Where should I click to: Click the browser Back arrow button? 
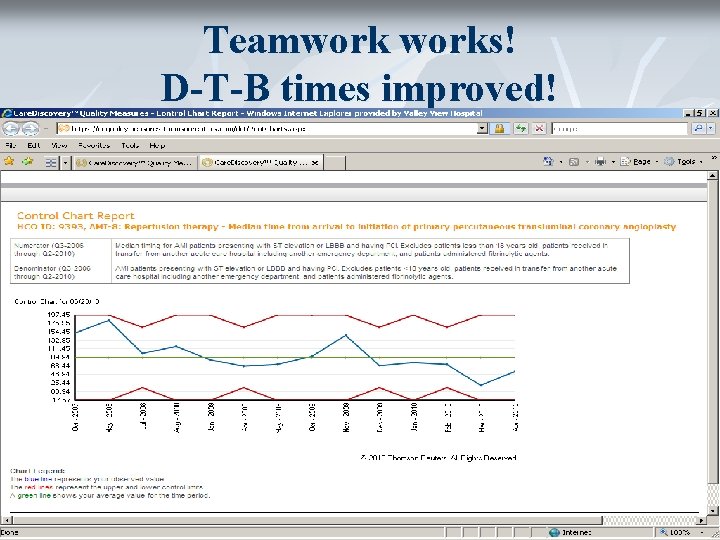[11, 129]
